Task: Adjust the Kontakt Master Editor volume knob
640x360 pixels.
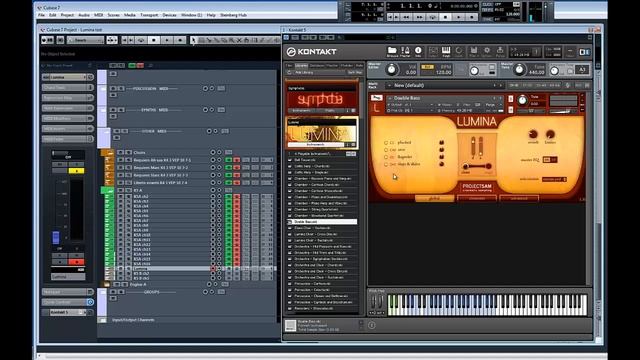Action: tap(391, 70)
